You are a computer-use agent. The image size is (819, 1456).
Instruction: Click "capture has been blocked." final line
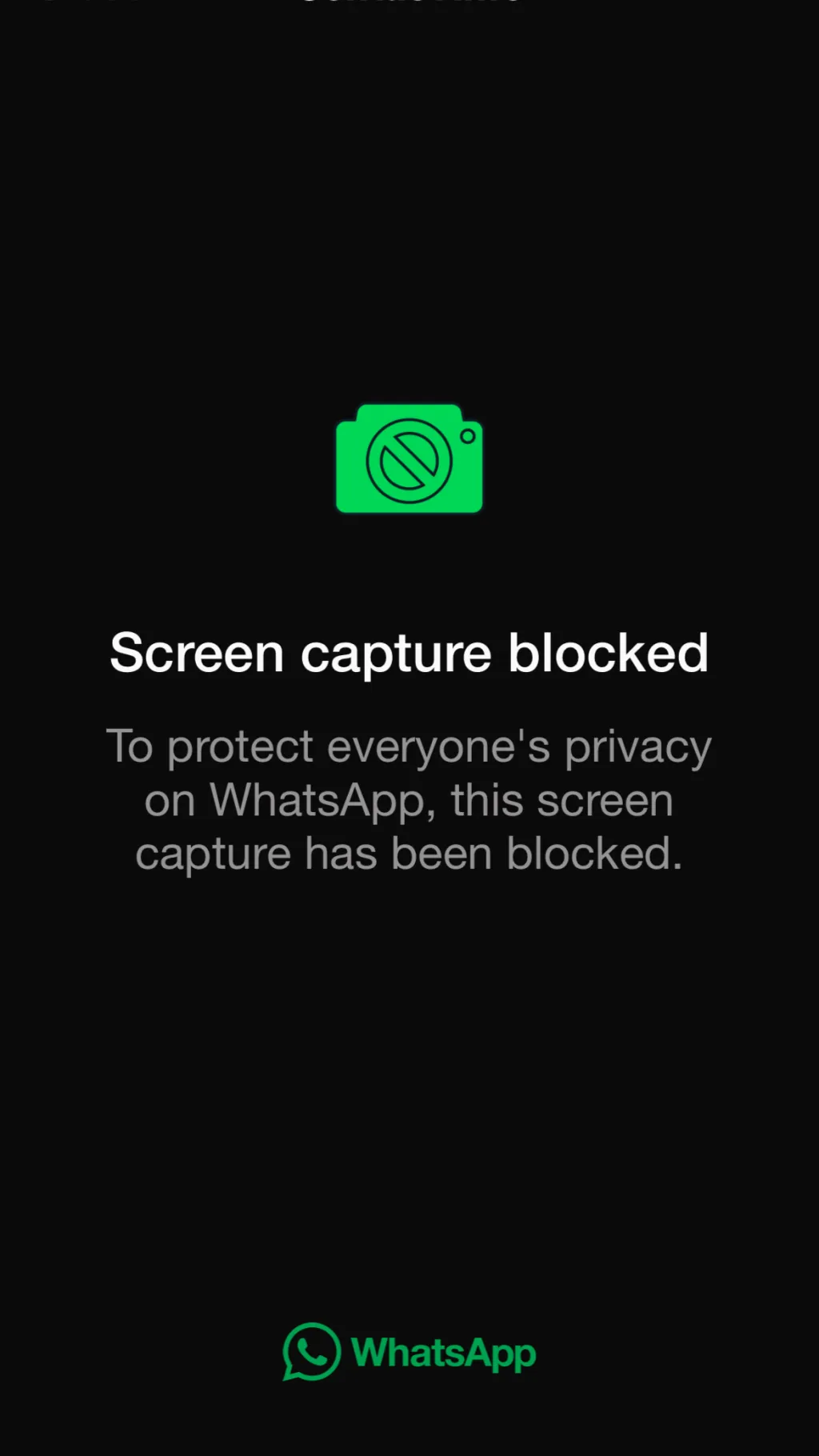pos(409,854)
